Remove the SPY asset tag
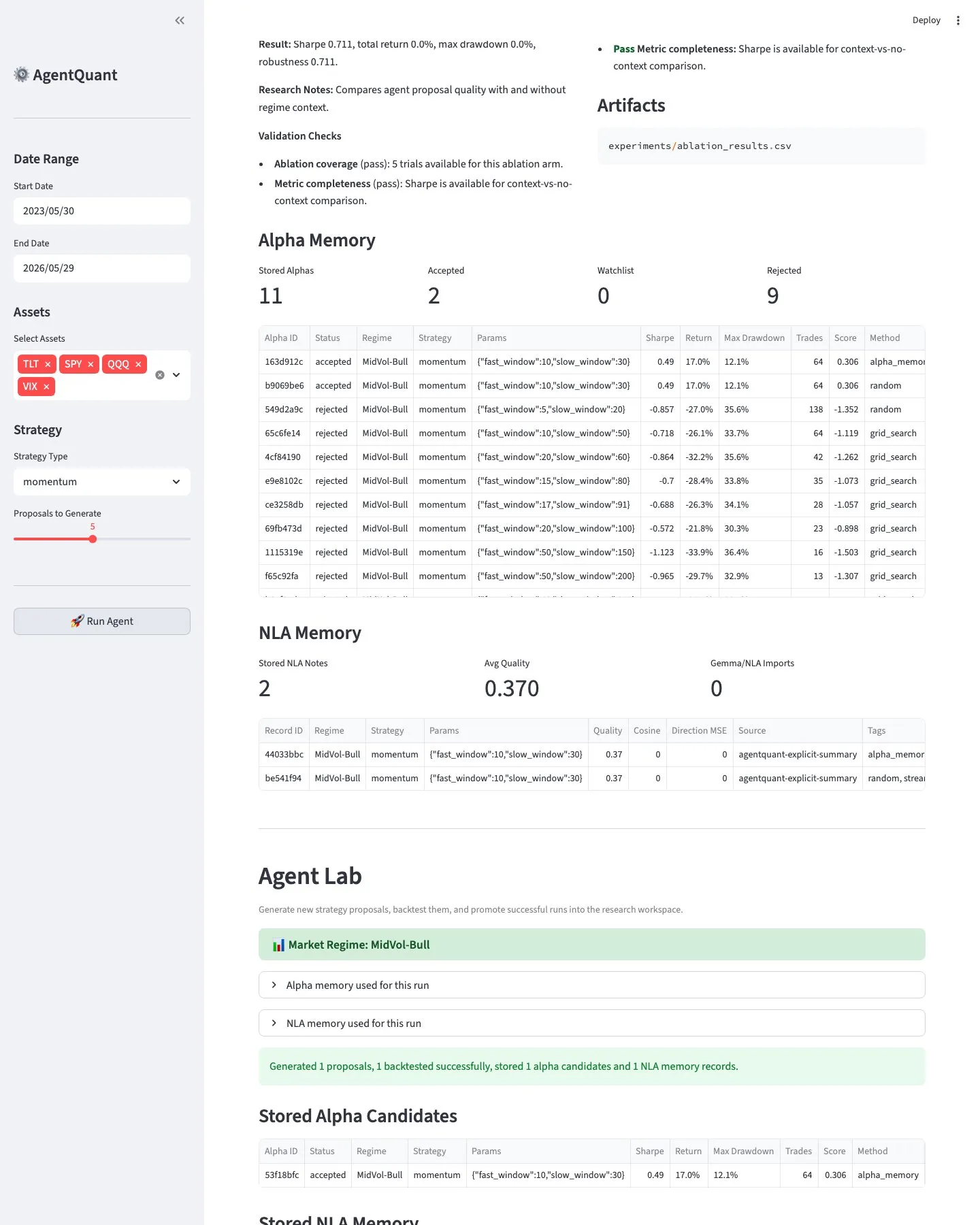Viewport: 980px width, 1225px height. pos(91,364)
